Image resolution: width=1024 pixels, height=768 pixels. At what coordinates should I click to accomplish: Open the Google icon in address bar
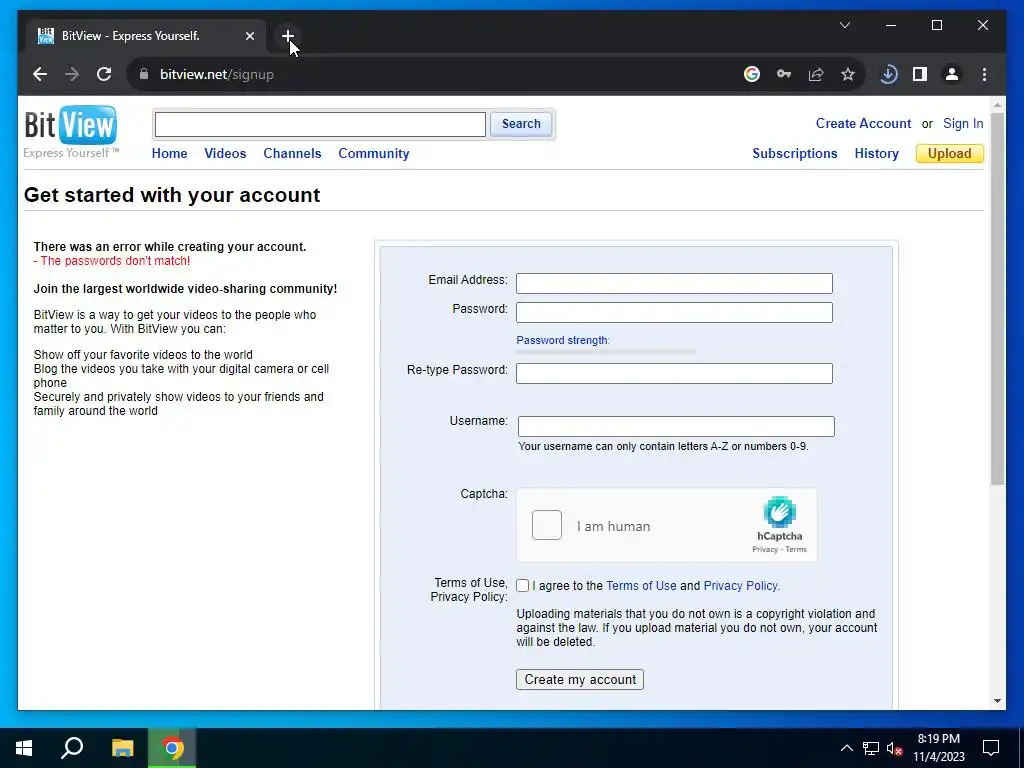click(752, 74)
